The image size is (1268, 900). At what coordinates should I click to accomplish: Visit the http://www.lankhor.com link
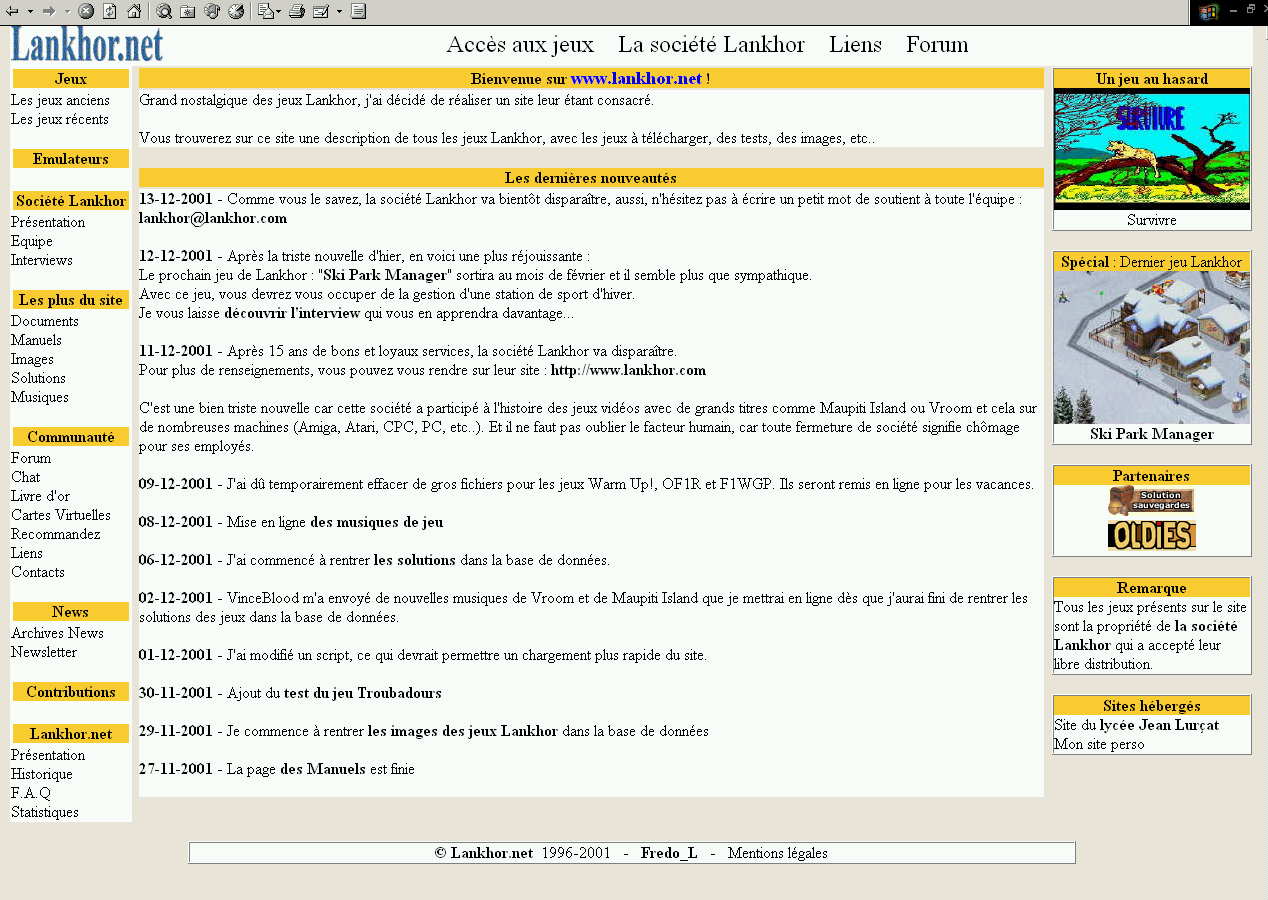click(x=628, y=370)
